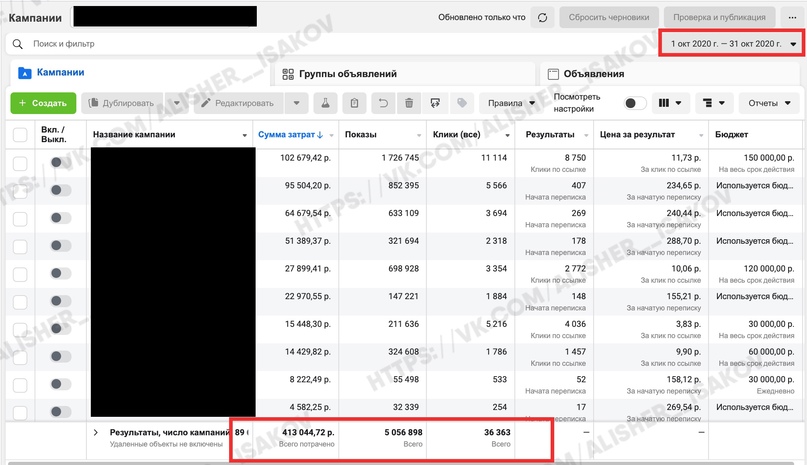Image resolution: width=807 pixels, height=465 pixels.
Task: Toggle campaign switch in 27 899,41 row
Action: (60, 273)
